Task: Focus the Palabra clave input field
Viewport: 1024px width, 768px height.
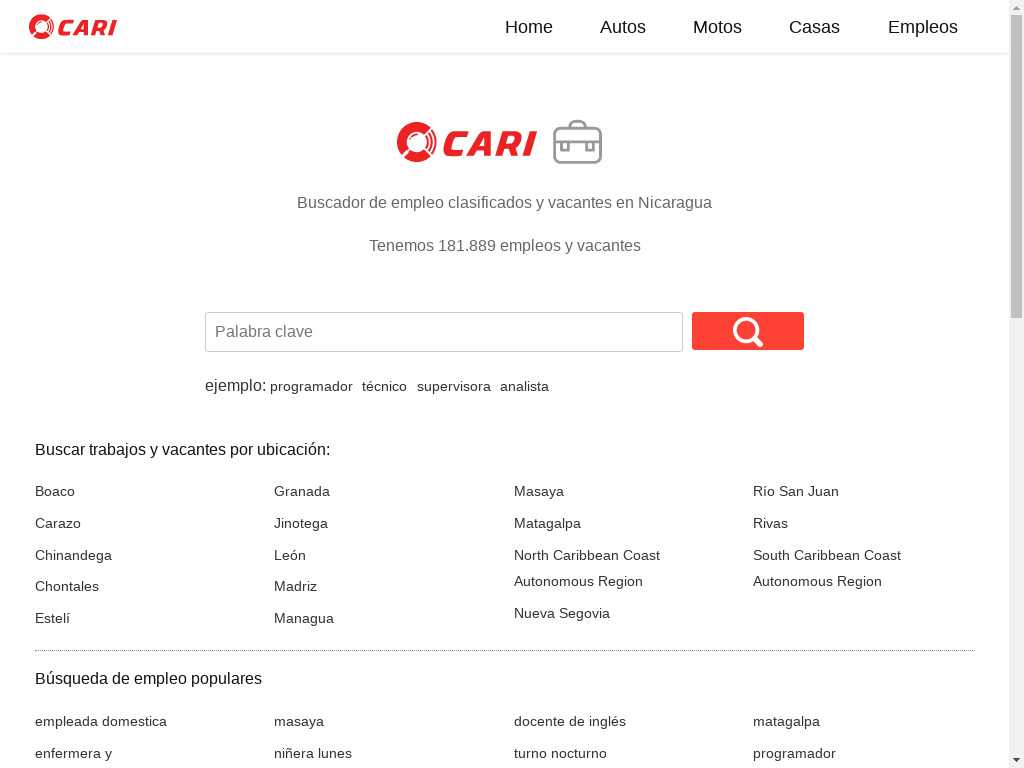Action: point(443,332)
